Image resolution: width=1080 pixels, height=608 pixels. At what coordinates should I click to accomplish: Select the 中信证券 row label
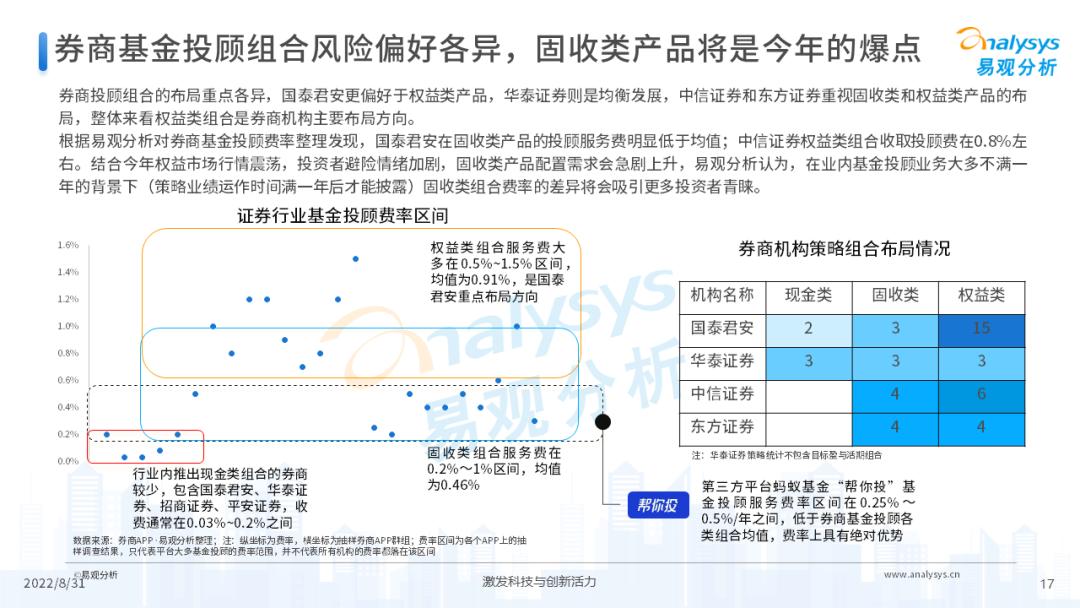pyautogui.click(x=723, y=395)
